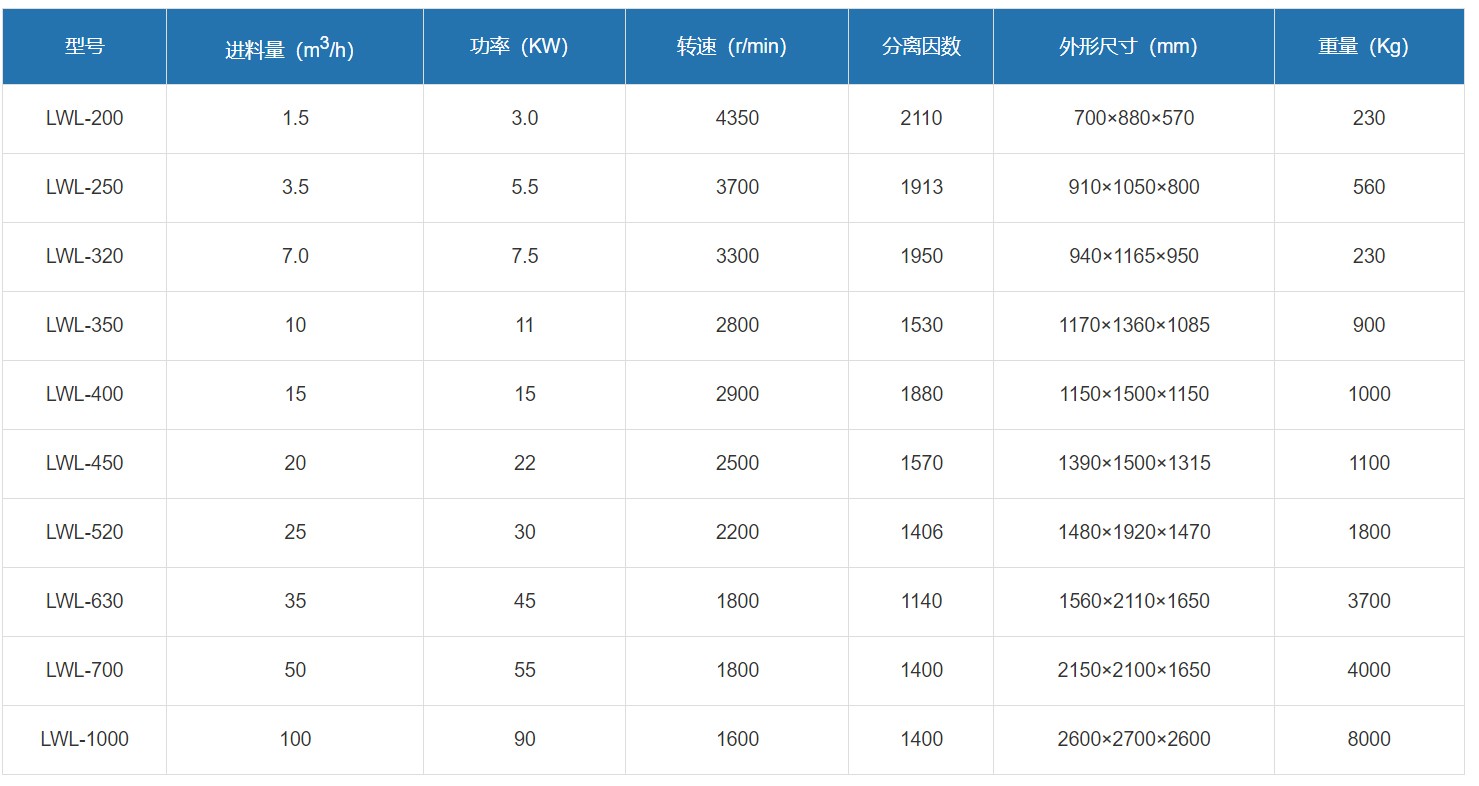Click weight value 4000 for LWL-700

coord(1369,670)
